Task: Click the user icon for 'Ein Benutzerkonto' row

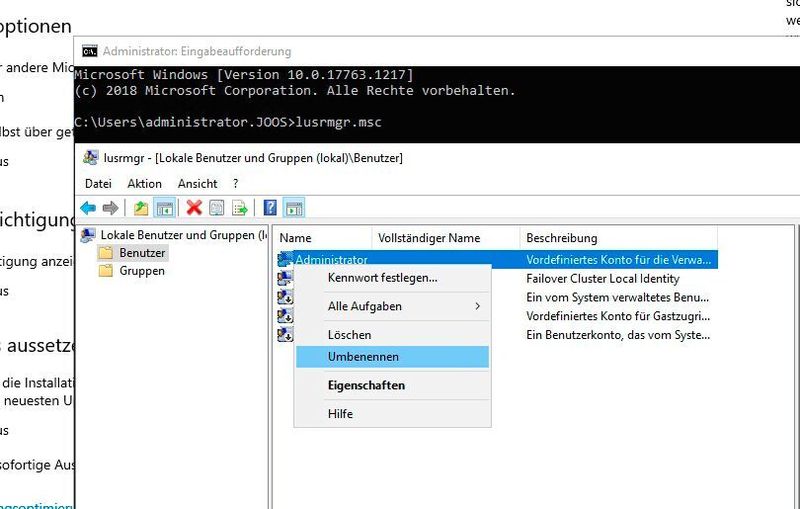Action: [x=285, y=335]
